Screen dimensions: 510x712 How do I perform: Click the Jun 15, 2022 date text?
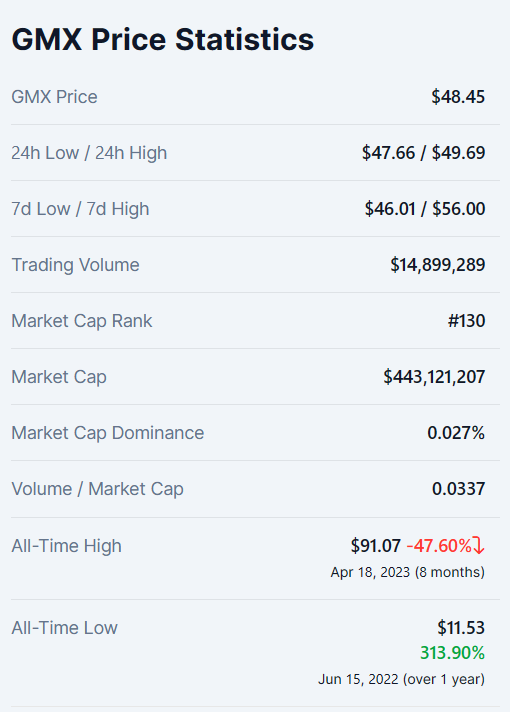click(x=358, y=679)
